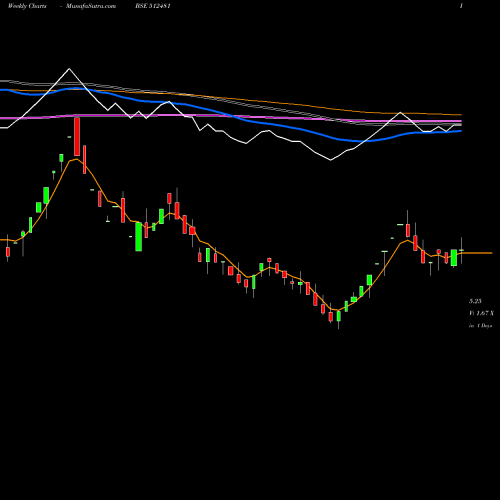Click the last green candlestick at the right end
The width and height of the screenshot is (500, 500).
tap(461, 250)
